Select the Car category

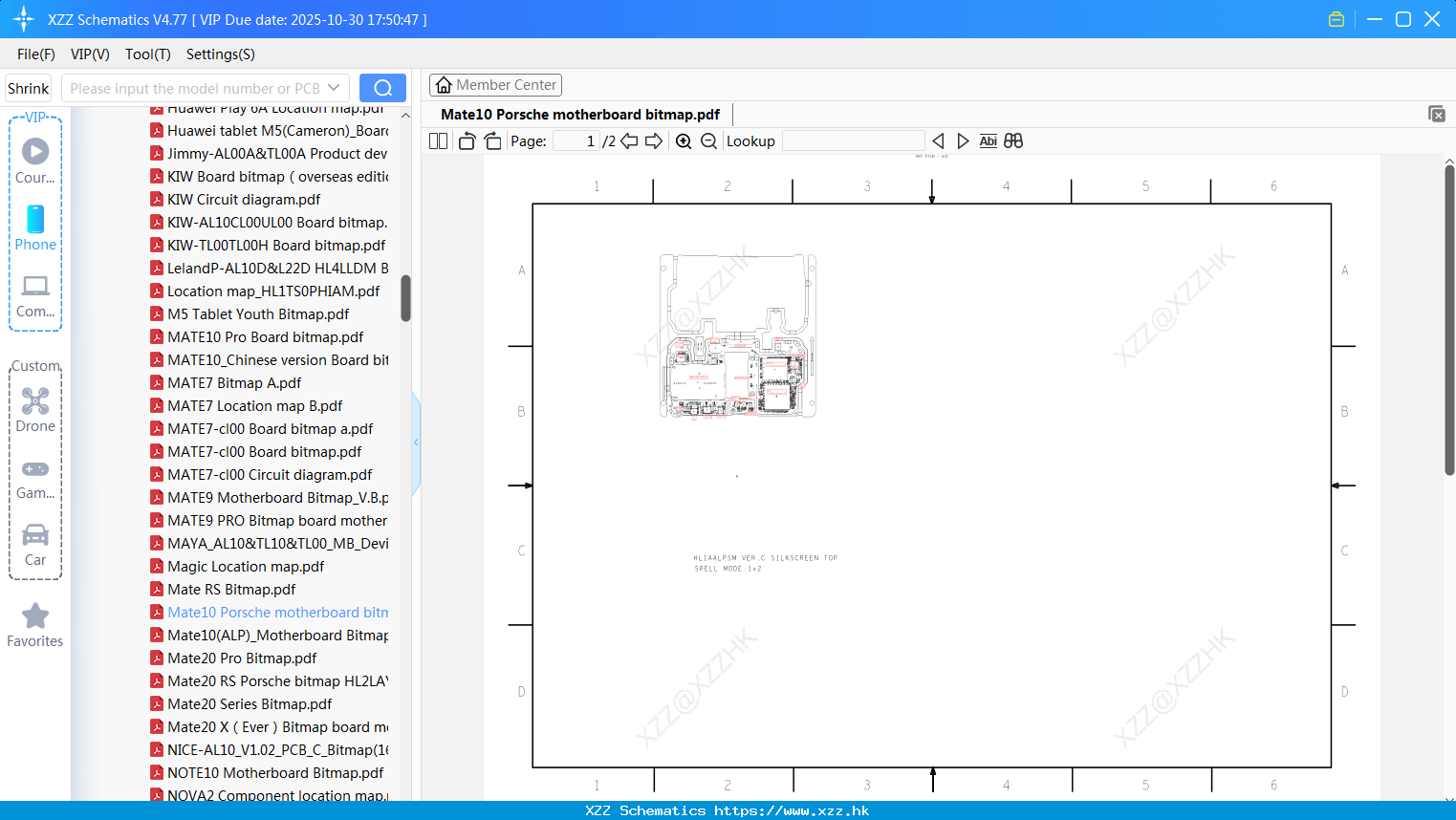click(x=35, y=545)
